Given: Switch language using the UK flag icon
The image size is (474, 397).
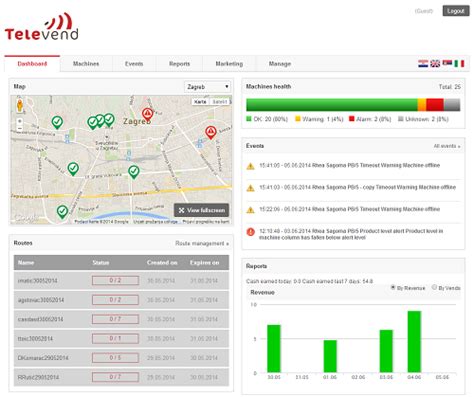Looking at the screenshot, I should coord(435,64).
